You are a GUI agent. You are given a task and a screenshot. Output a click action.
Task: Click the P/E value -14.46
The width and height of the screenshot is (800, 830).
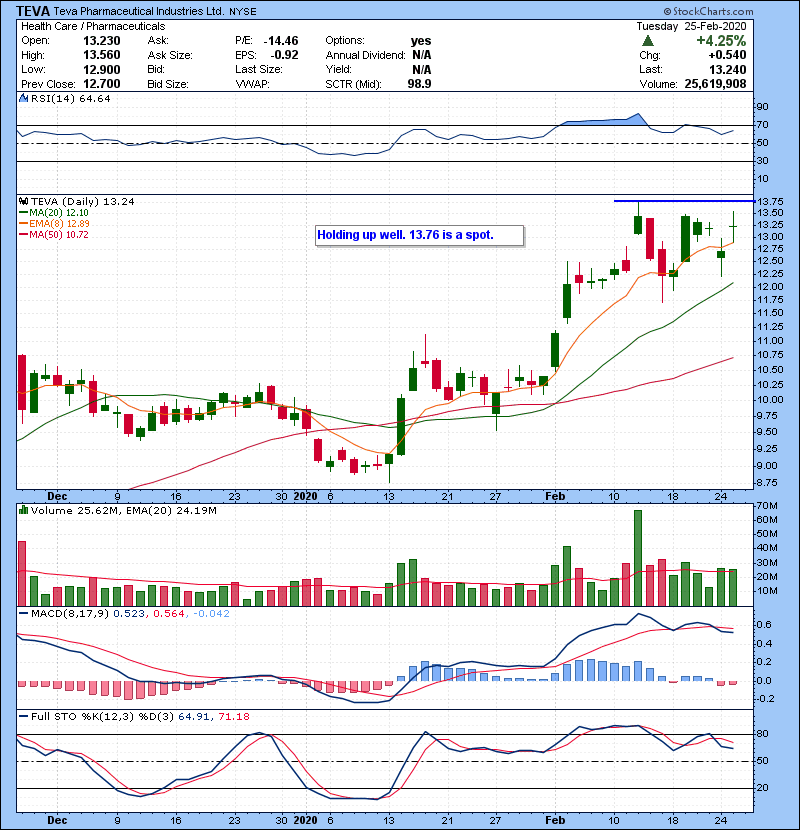click(281, 41)
